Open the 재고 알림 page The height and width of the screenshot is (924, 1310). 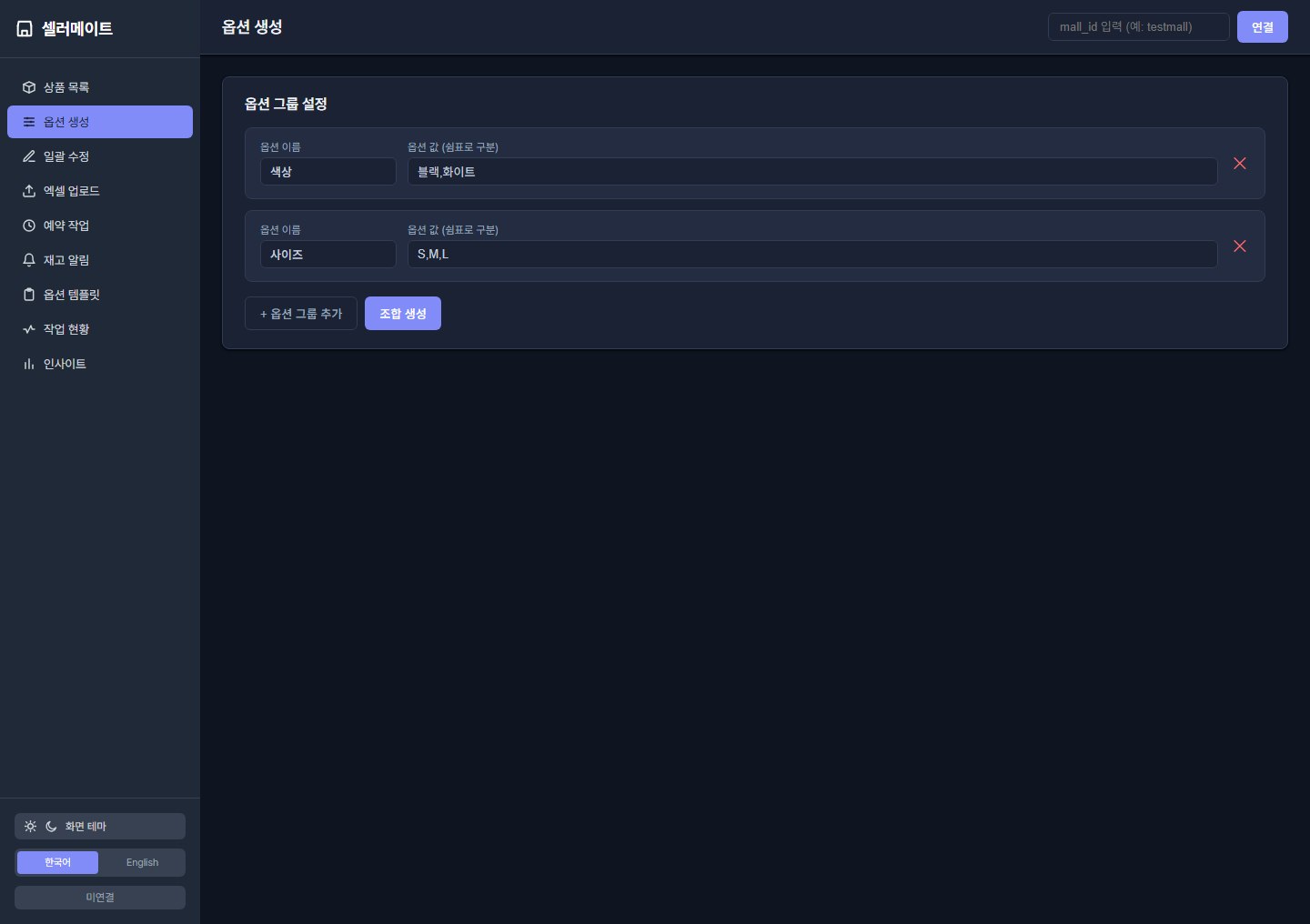(x=100, y=260)
